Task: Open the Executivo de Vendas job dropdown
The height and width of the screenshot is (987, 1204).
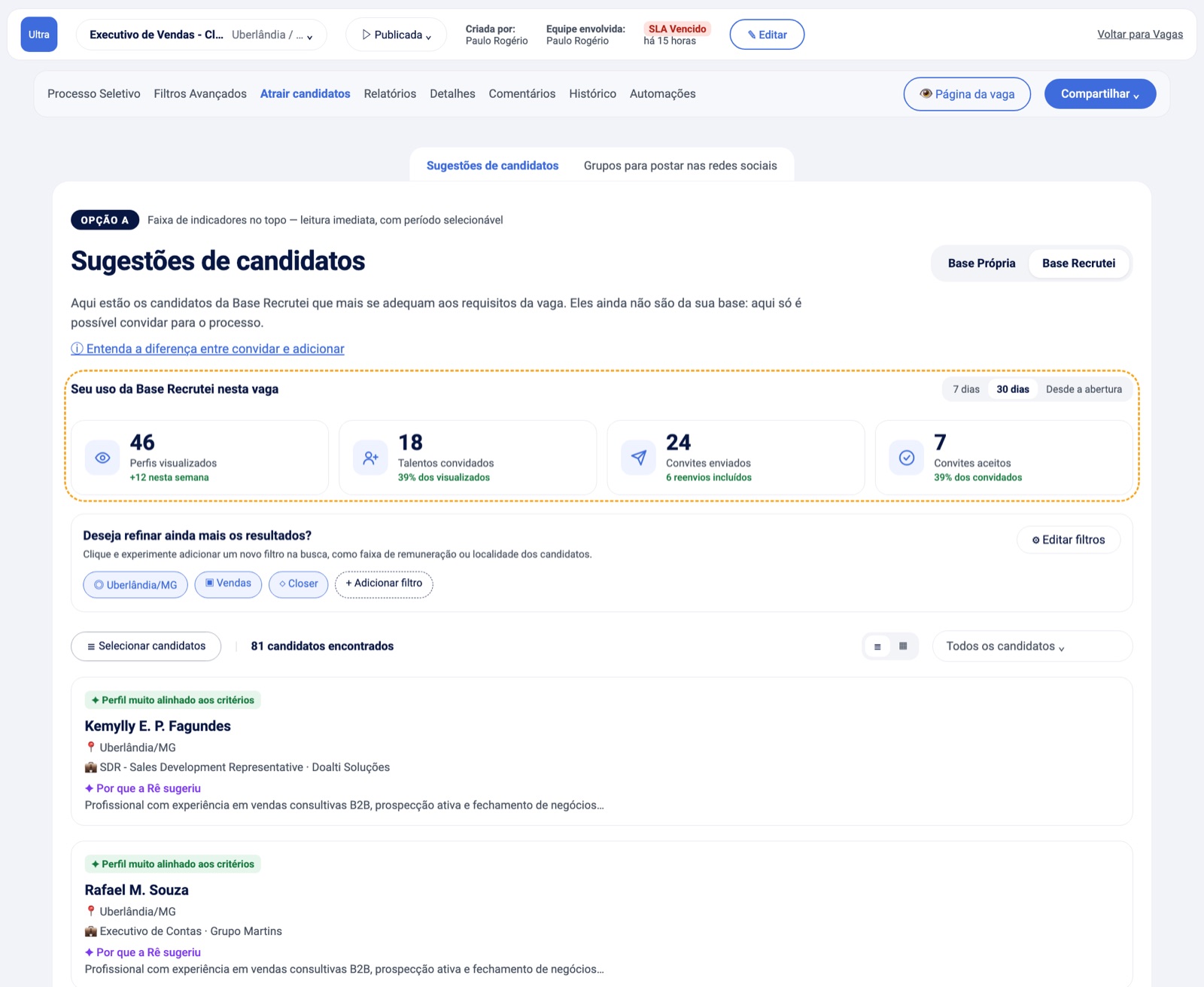Action: coord(202,35)
